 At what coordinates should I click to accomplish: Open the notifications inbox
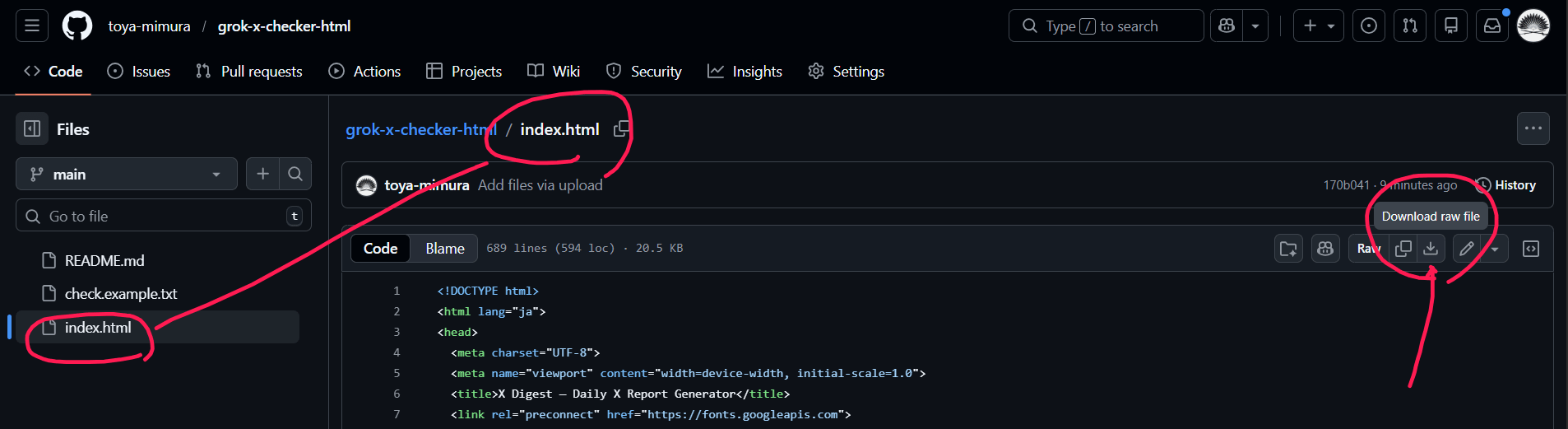tap(1492, 26)
